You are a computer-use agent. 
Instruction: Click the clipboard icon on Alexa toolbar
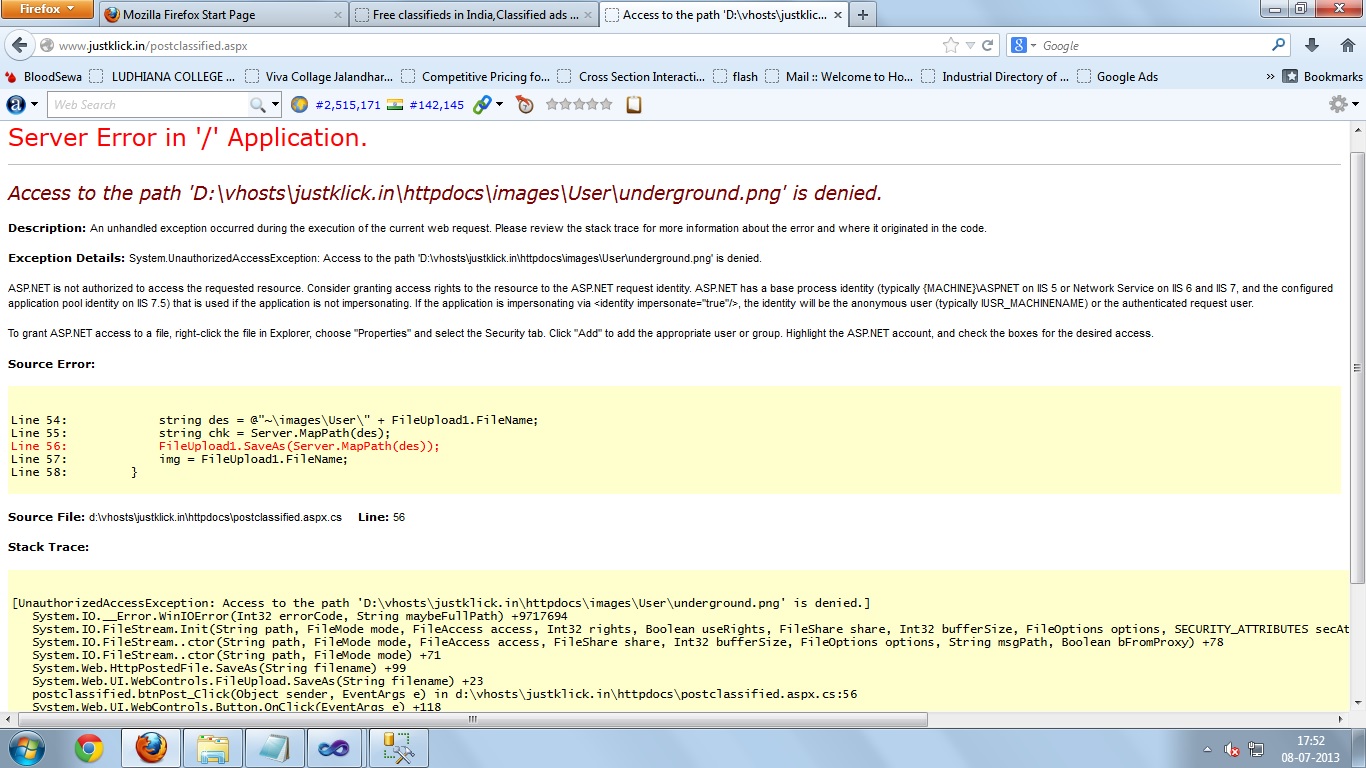pos(633,104)
